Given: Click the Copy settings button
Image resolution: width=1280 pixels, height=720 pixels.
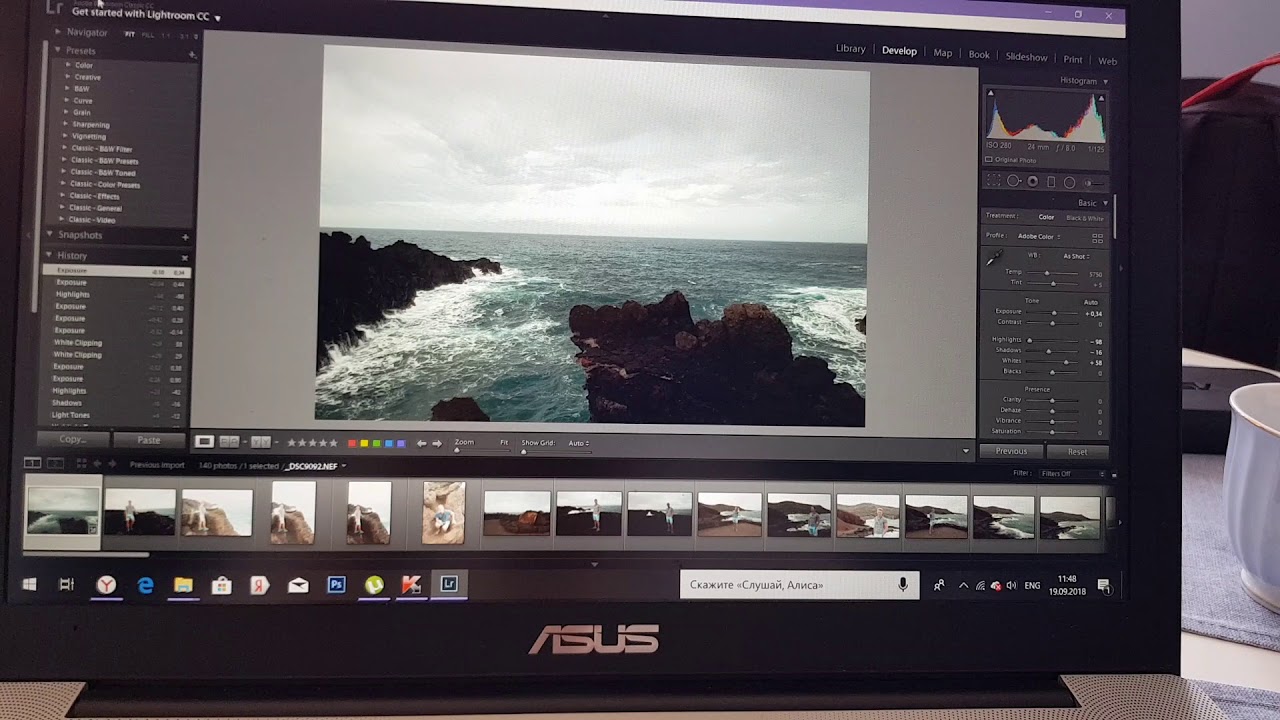Looking at the screenshot, I should pos(72,439).
